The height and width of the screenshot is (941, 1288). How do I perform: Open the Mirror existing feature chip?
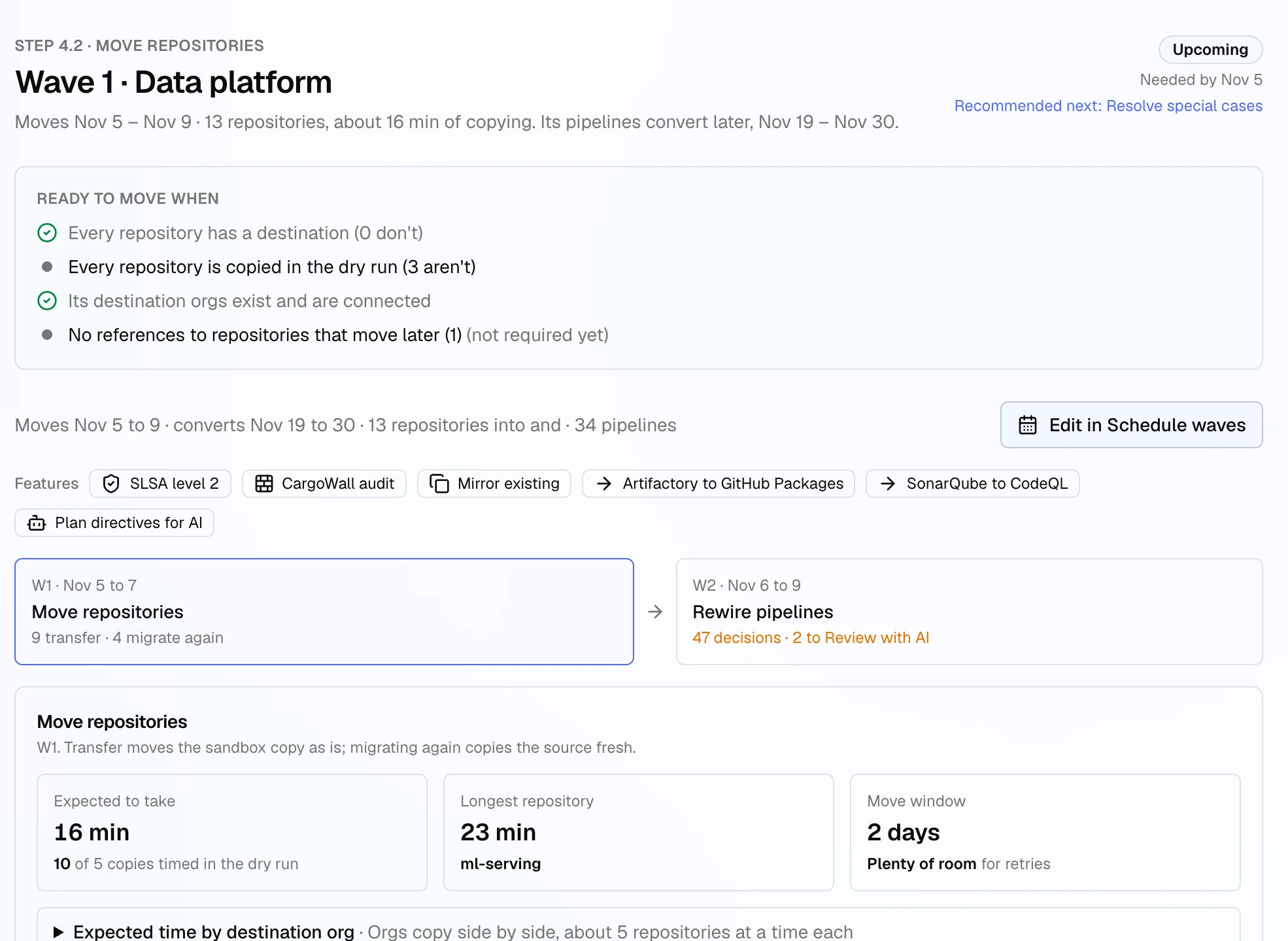[494, 484]
